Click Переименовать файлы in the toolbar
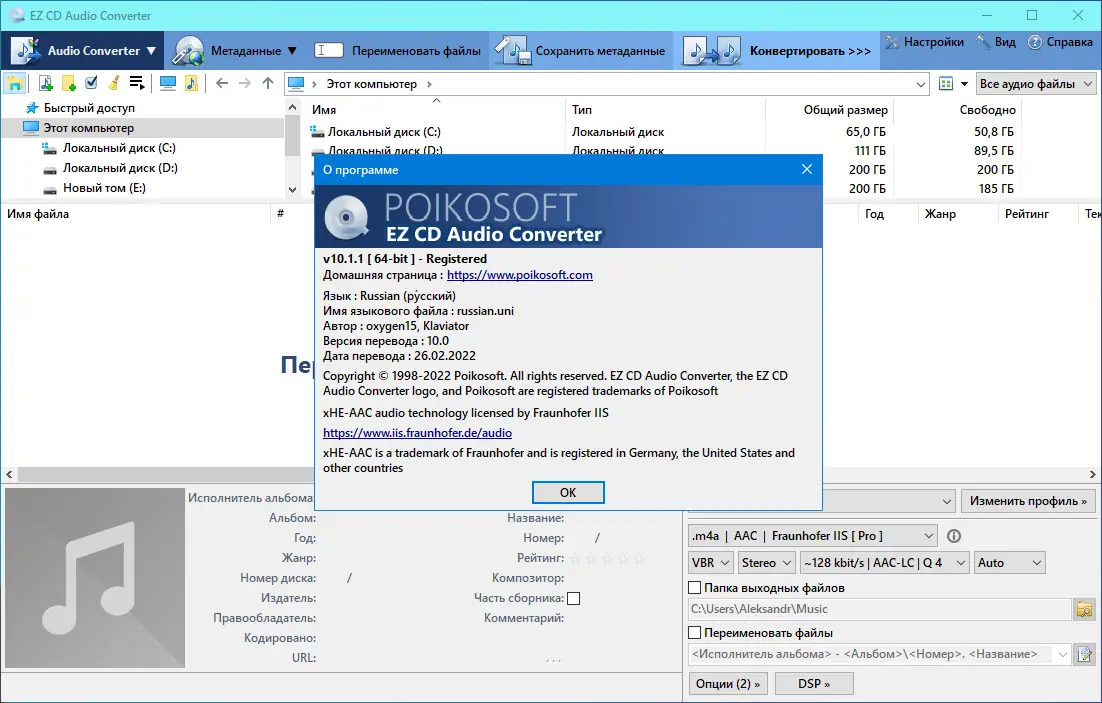The height and width of the screenshot is (703, 1102). pyautogui.click(x=398, y=51)
